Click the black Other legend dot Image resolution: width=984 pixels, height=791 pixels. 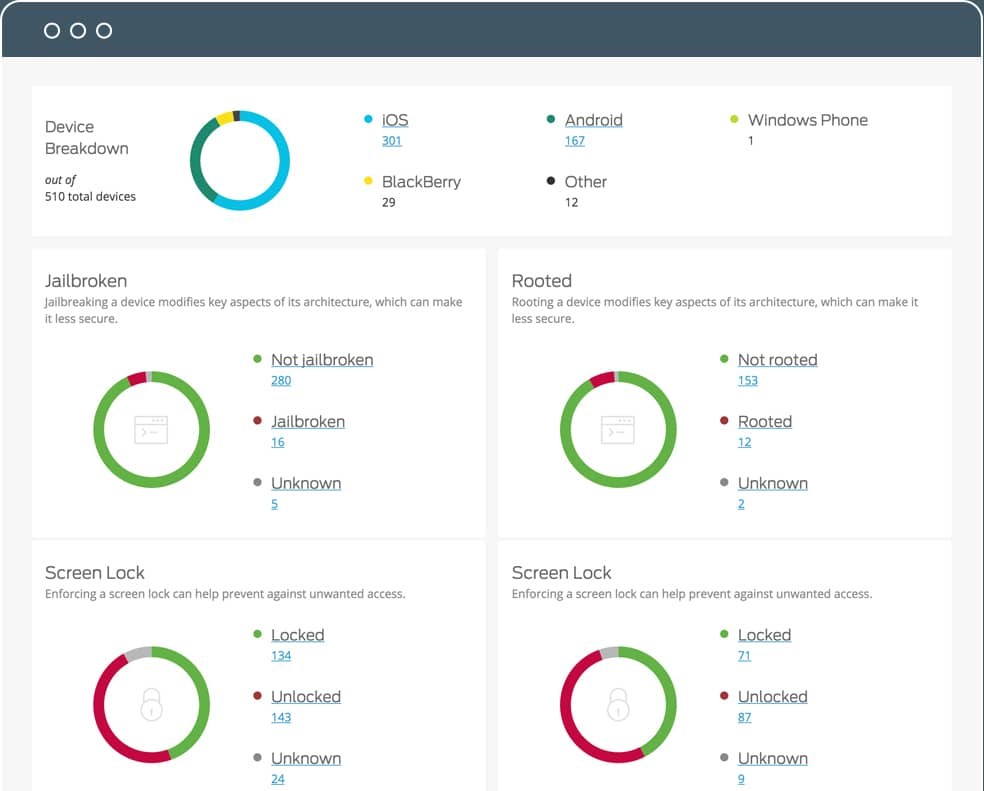click(551, 181)
